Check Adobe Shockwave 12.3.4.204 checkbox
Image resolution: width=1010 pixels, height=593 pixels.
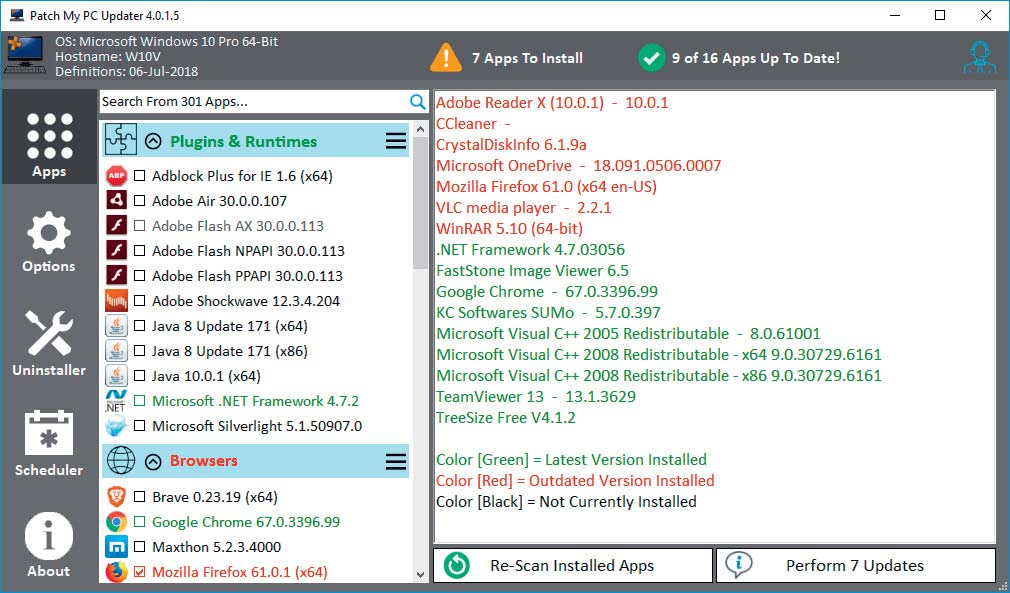[x=139, y=301]
